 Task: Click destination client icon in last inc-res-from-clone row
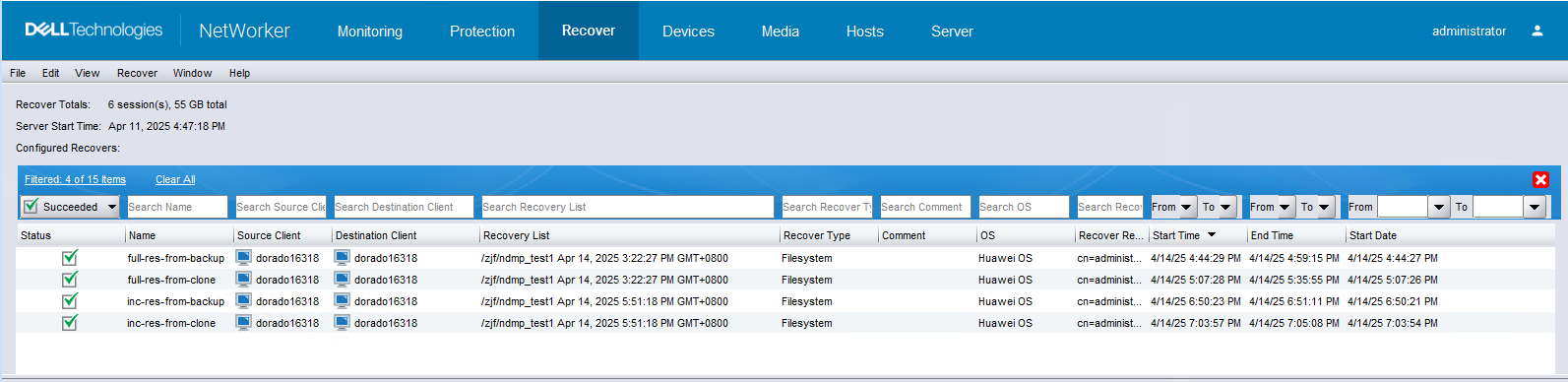pyautogui.click(x=343, y=323)
